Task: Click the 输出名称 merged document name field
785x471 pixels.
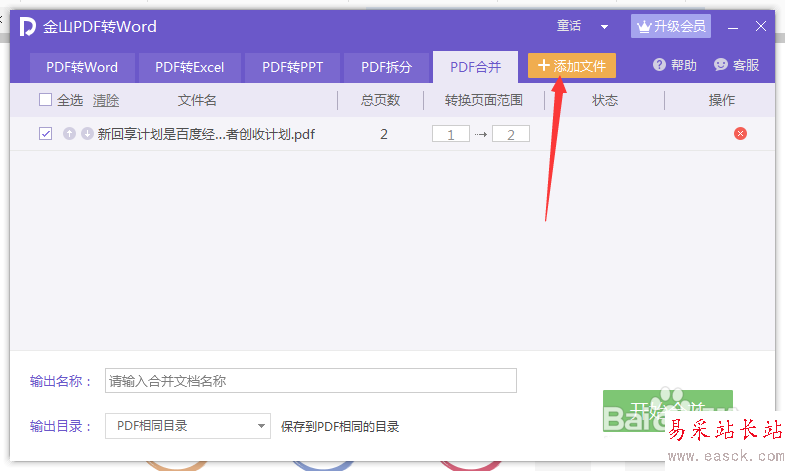Action: (x=310, y=381)
